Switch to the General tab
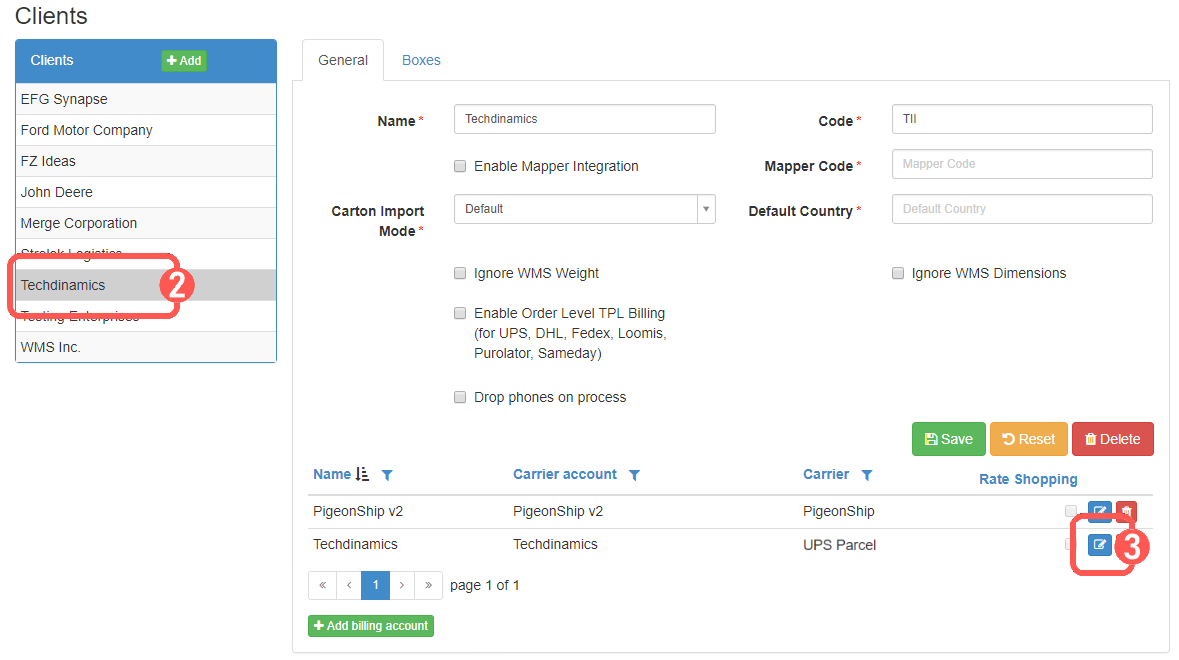The image size is (1179, 660). (x=343, y=60)
